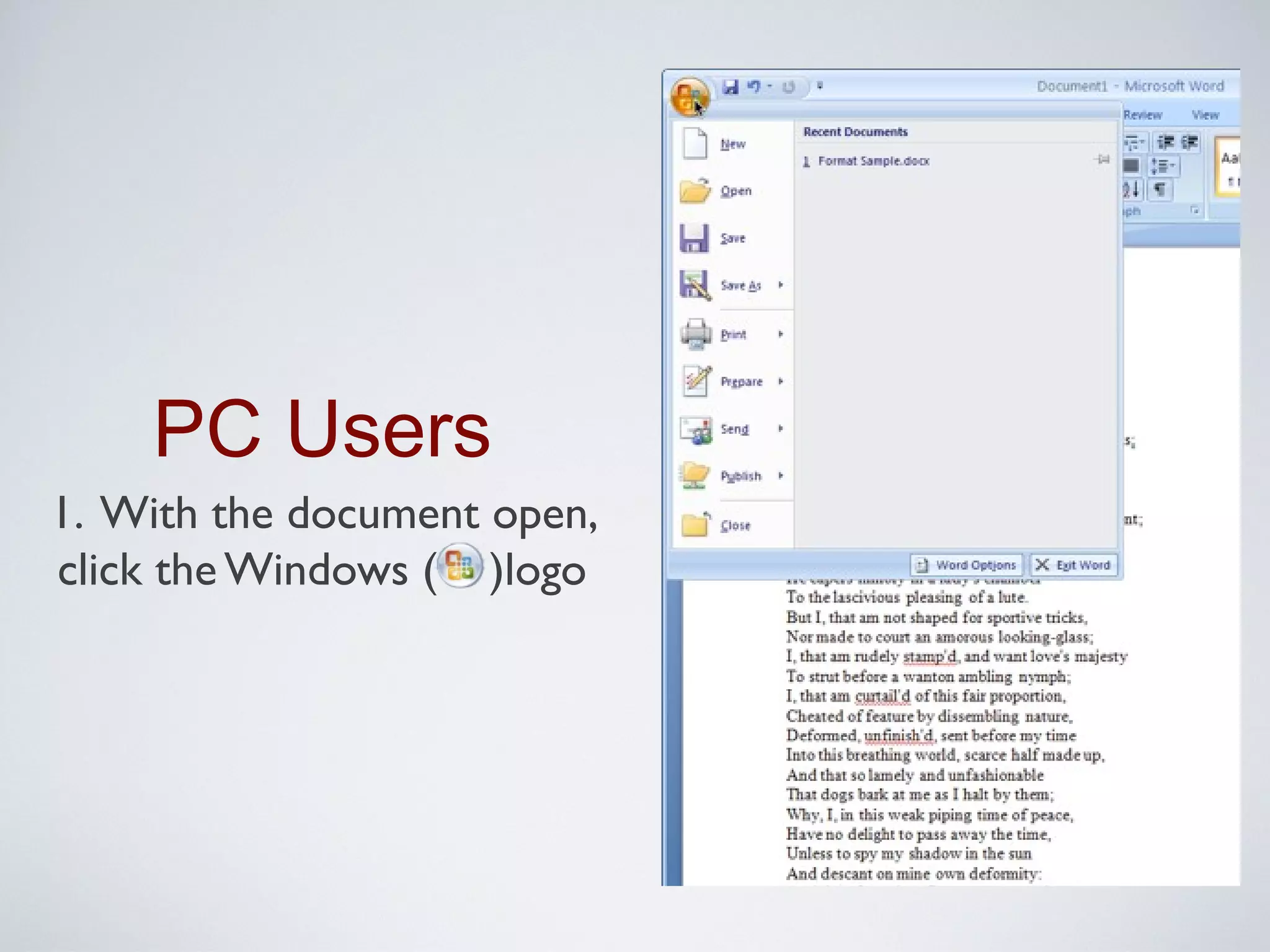Click the Sort A-Z icon
Image resolution: width=1270 pixels, height=952 pixels.
[1132, 189]
